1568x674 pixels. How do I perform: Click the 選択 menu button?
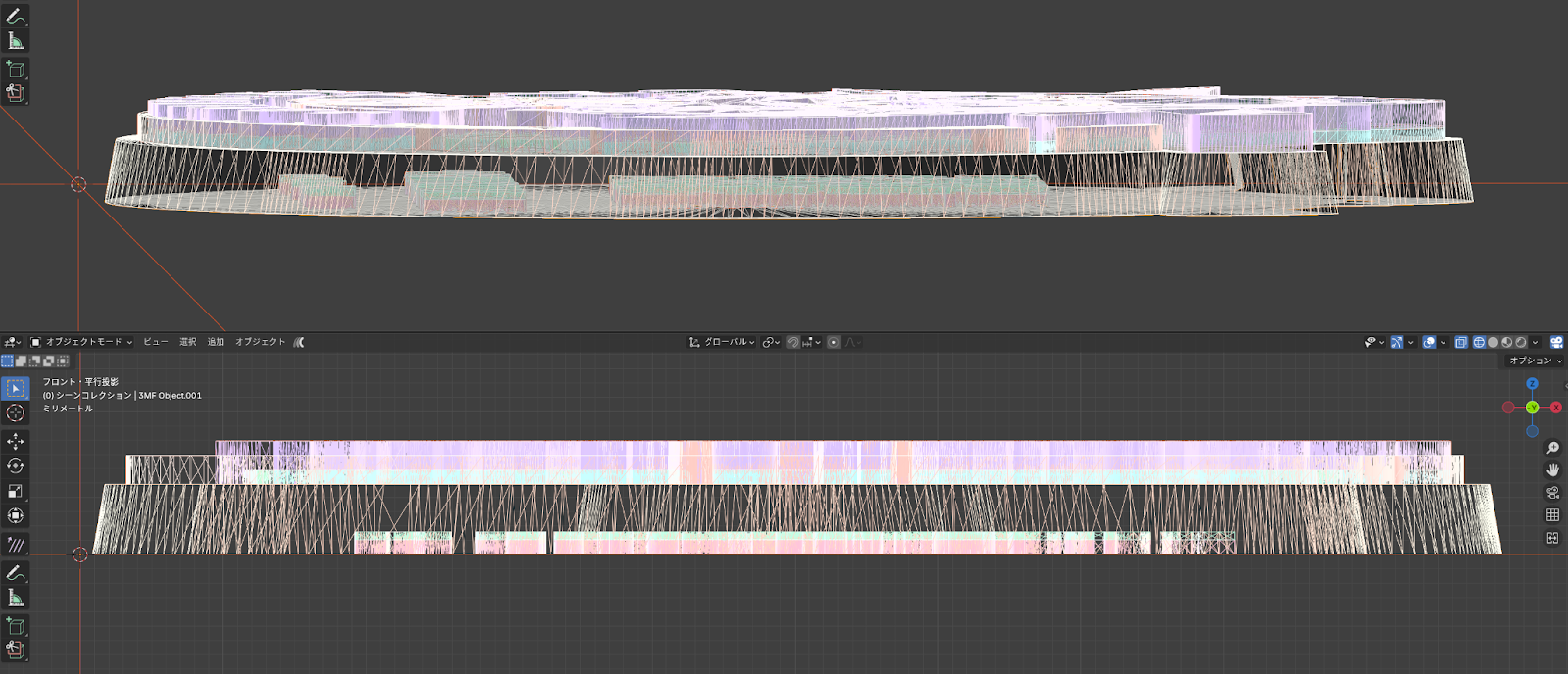pos(188,342)
